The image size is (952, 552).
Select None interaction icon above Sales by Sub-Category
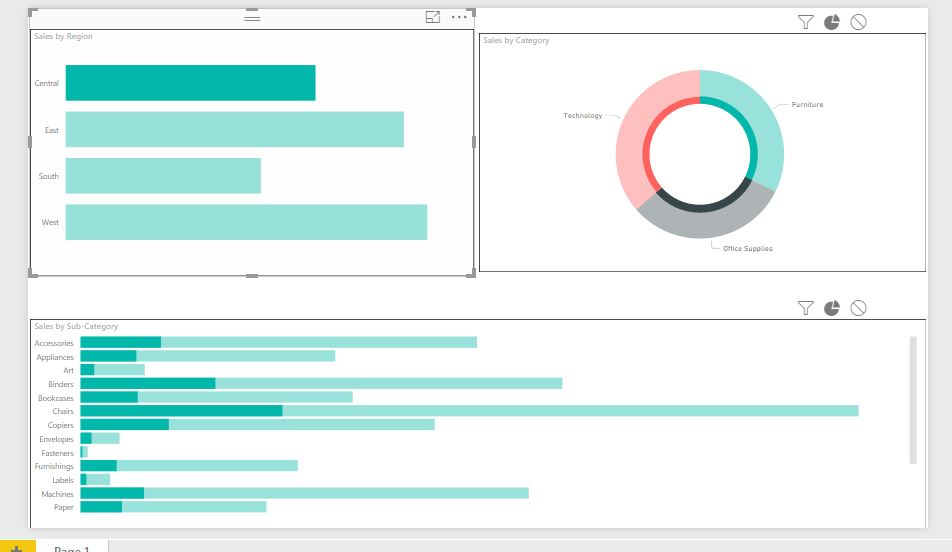pos(858,308)
